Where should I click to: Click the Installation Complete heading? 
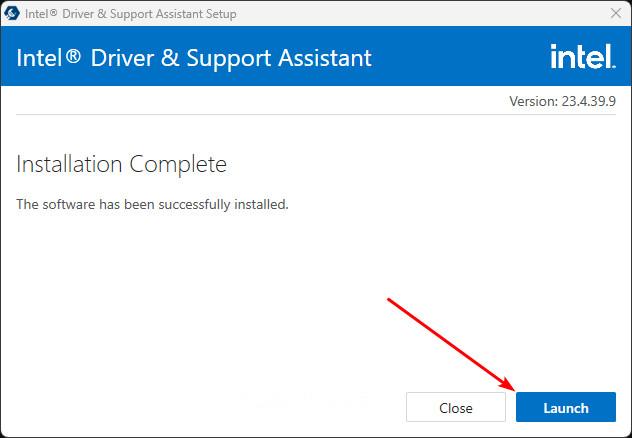pos(121,164)
